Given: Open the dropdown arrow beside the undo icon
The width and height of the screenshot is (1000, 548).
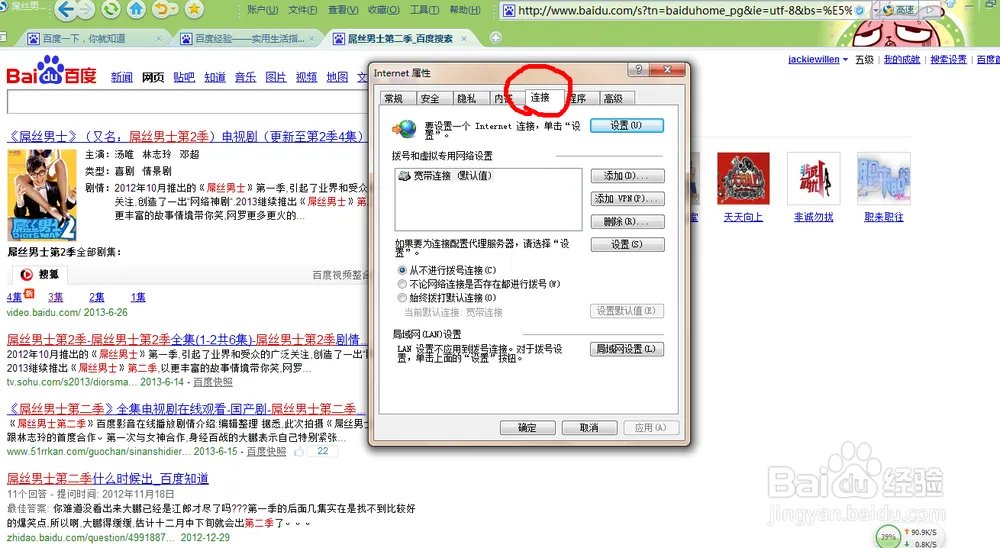Looking at the screenshot, I should tap(174, 10).
